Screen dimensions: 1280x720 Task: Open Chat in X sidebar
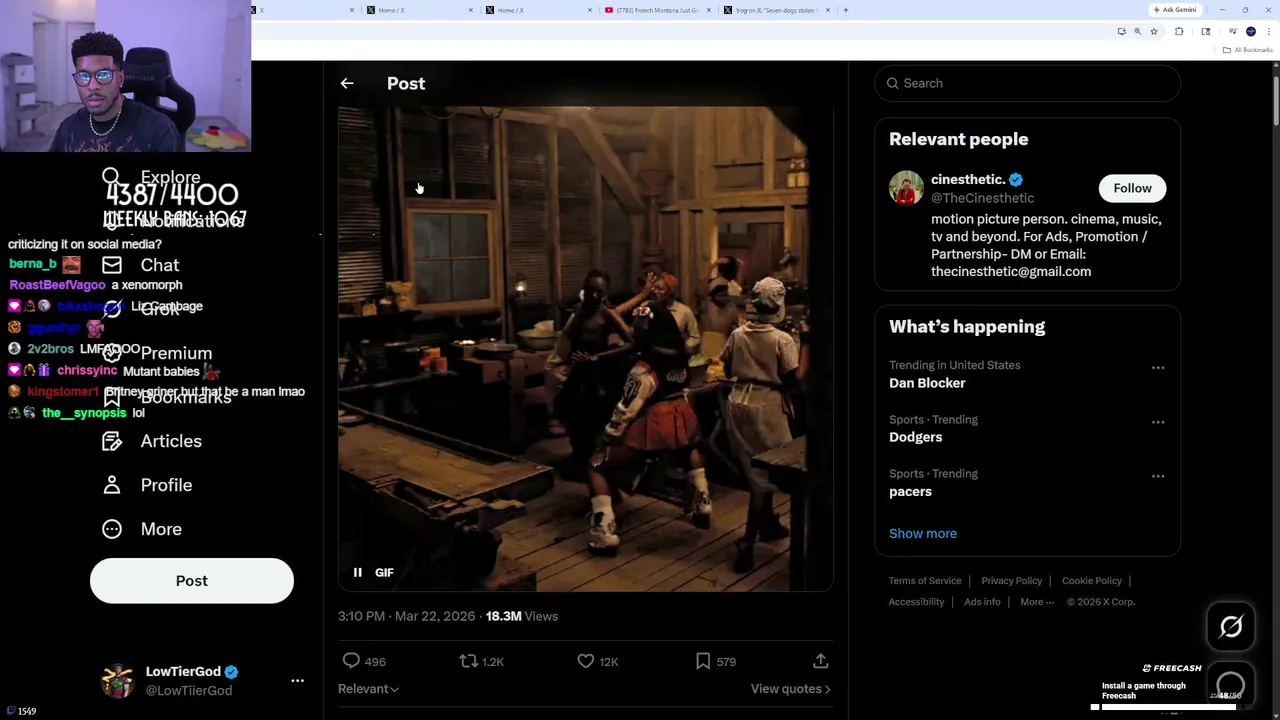160,265
